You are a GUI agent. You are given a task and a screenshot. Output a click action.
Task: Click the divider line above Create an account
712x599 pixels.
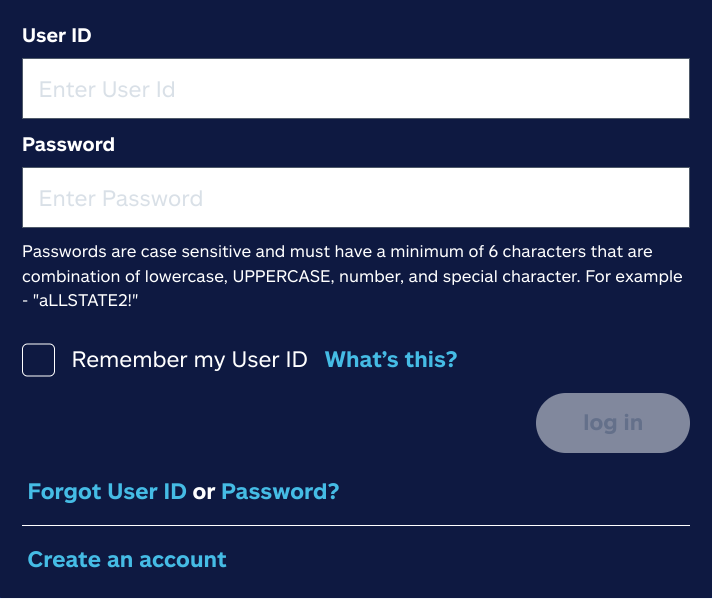coord(355,525)
